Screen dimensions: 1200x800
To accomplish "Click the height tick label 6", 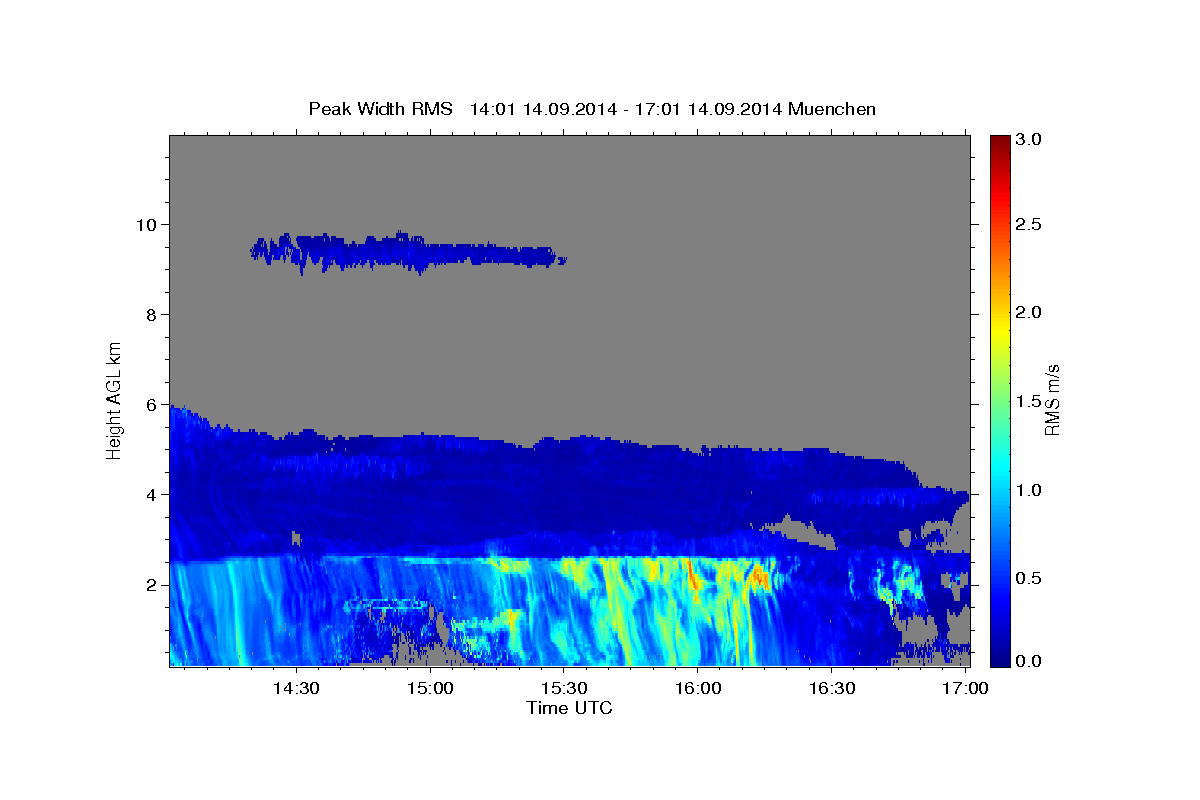I will coord(153,404).
